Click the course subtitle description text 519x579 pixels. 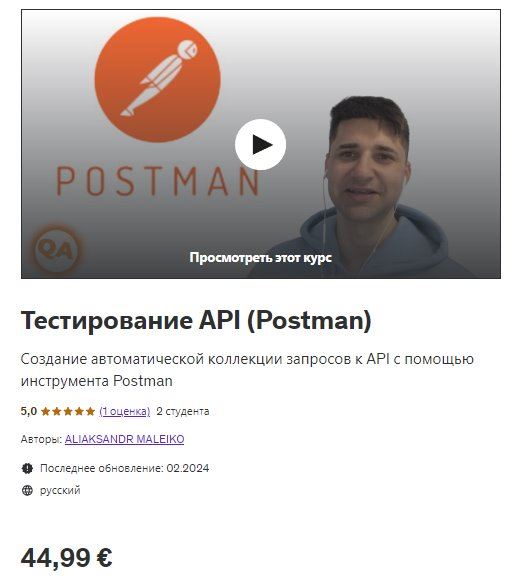(x=247, y=370)
